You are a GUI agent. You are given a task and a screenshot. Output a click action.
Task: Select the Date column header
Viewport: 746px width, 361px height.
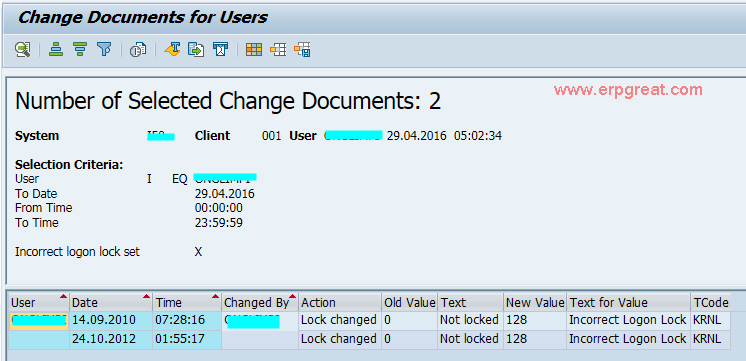coord(111,302)
